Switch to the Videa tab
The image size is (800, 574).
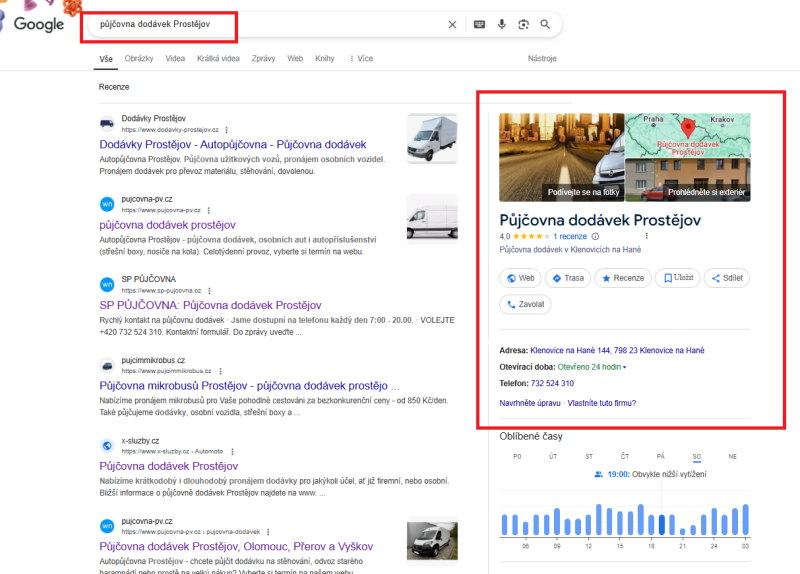tap(175, 59)
